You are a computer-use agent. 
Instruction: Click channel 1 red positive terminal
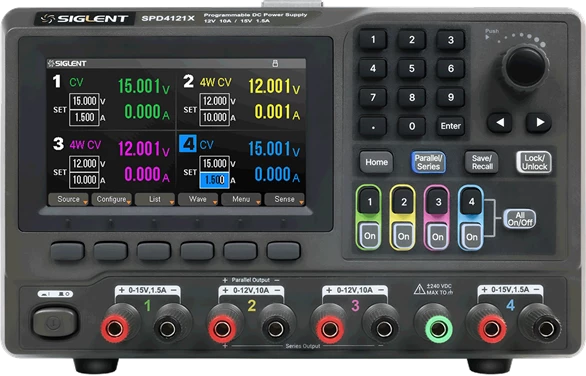point(116,329)
